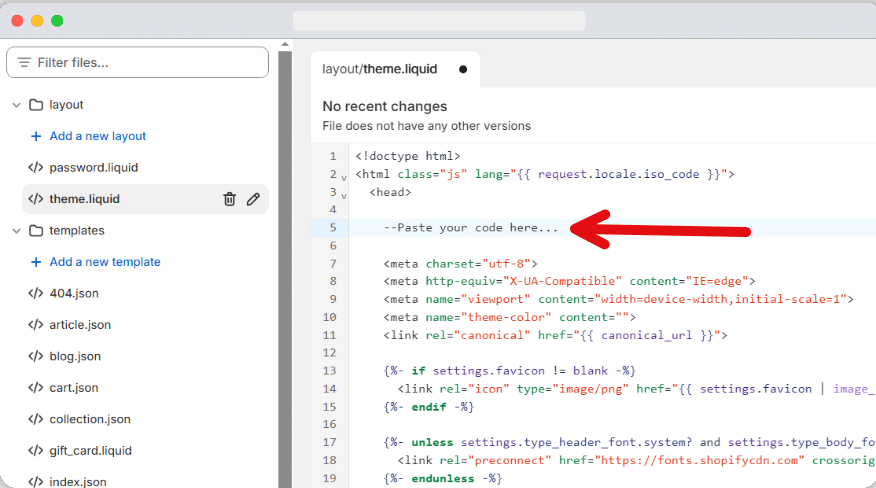Open blog.json template
The image size is (876, 488).
(x=75, y=356)
